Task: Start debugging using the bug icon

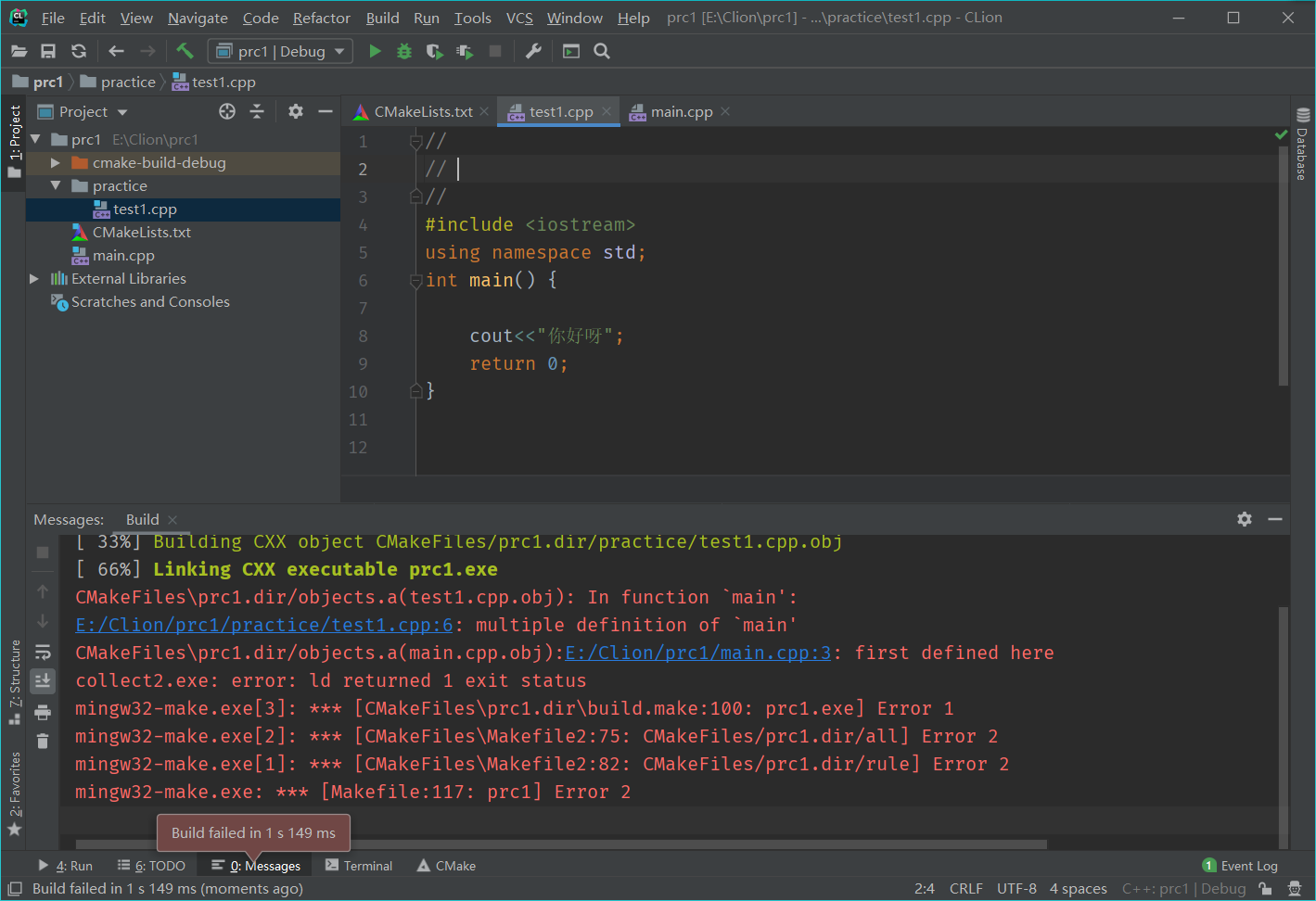Action: [x=404, y=51]
